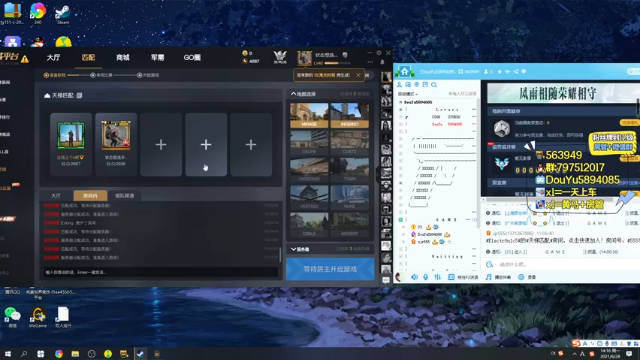640x360 pixels.
Task: Open File Explorer from the taskbar
Action: [x=75, y=353]
